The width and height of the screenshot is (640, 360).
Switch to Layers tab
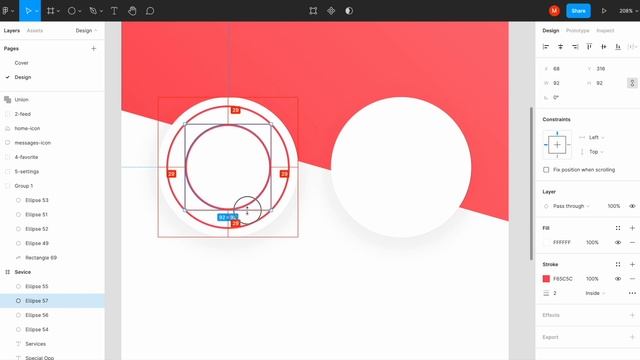click(x=12, y=31)
